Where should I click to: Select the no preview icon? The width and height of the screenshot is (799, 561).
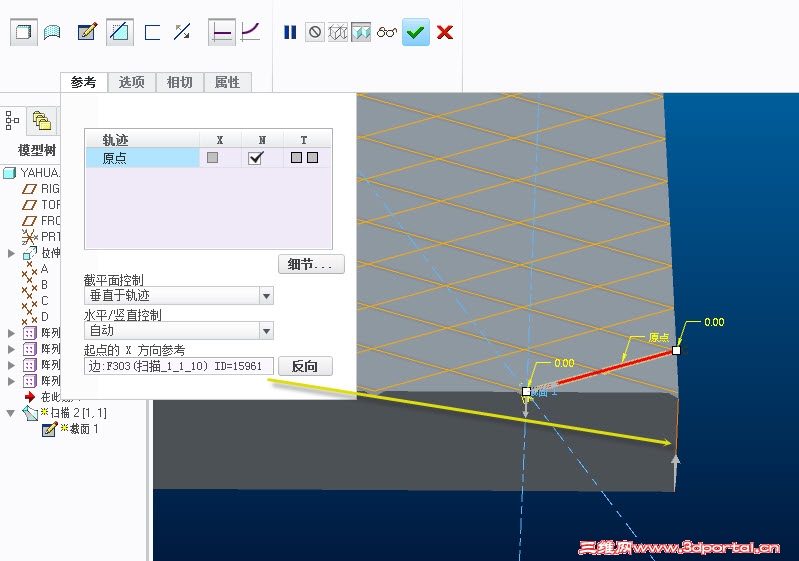[315, 32]
